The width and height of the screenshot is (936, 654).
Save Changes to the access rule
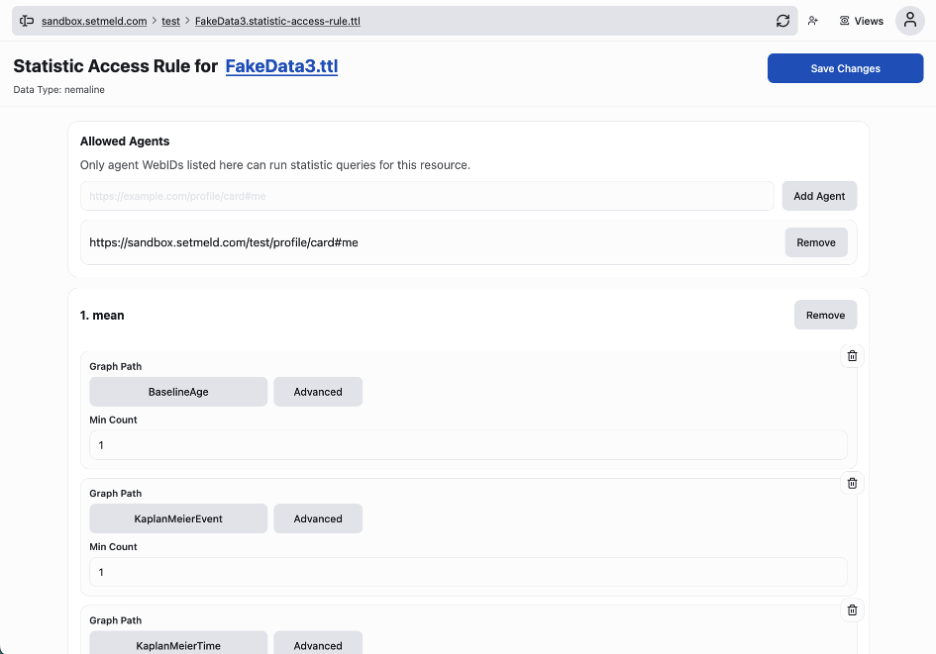[845, 68]
